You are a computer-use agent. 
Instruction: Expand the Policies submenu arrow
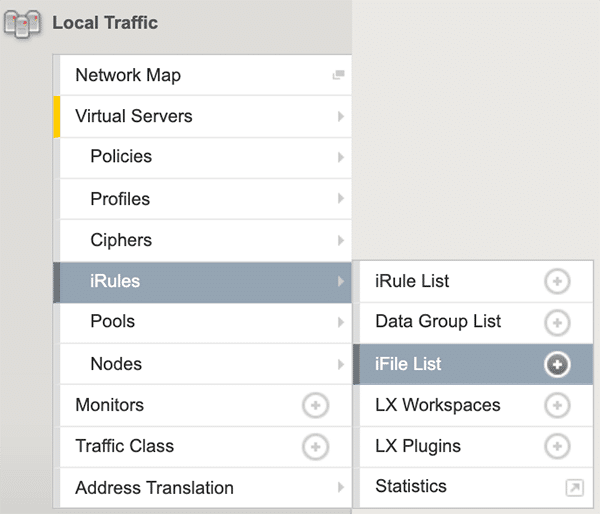click(340, 157)
